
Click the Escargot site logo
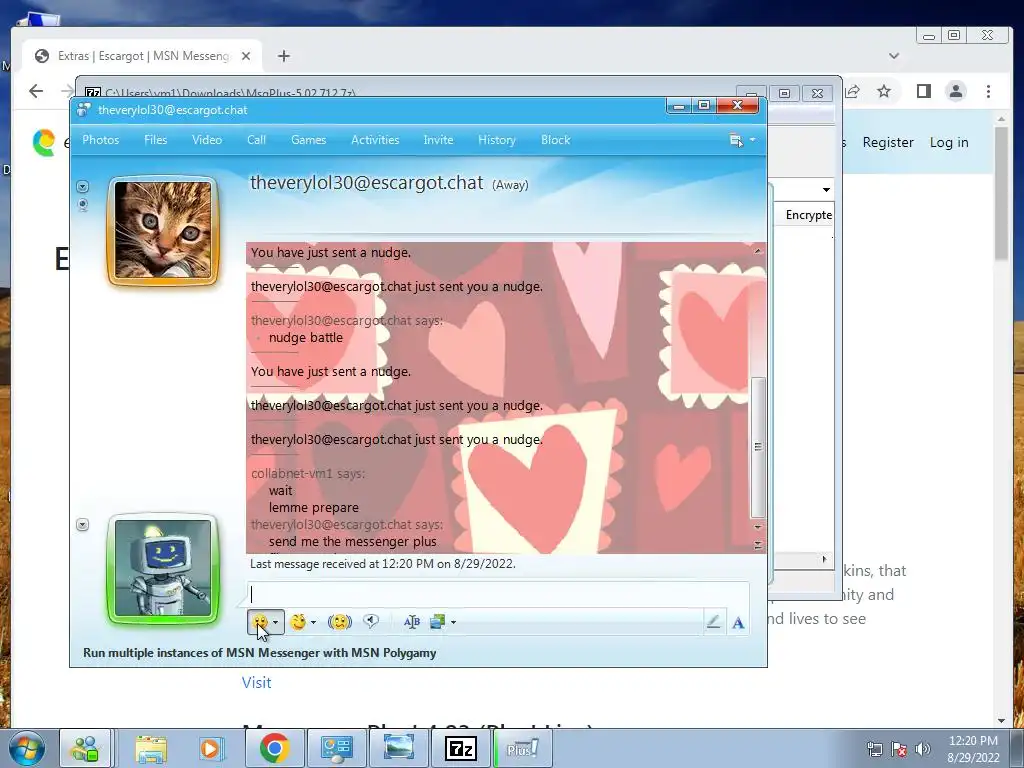click(x=44, y=143)
